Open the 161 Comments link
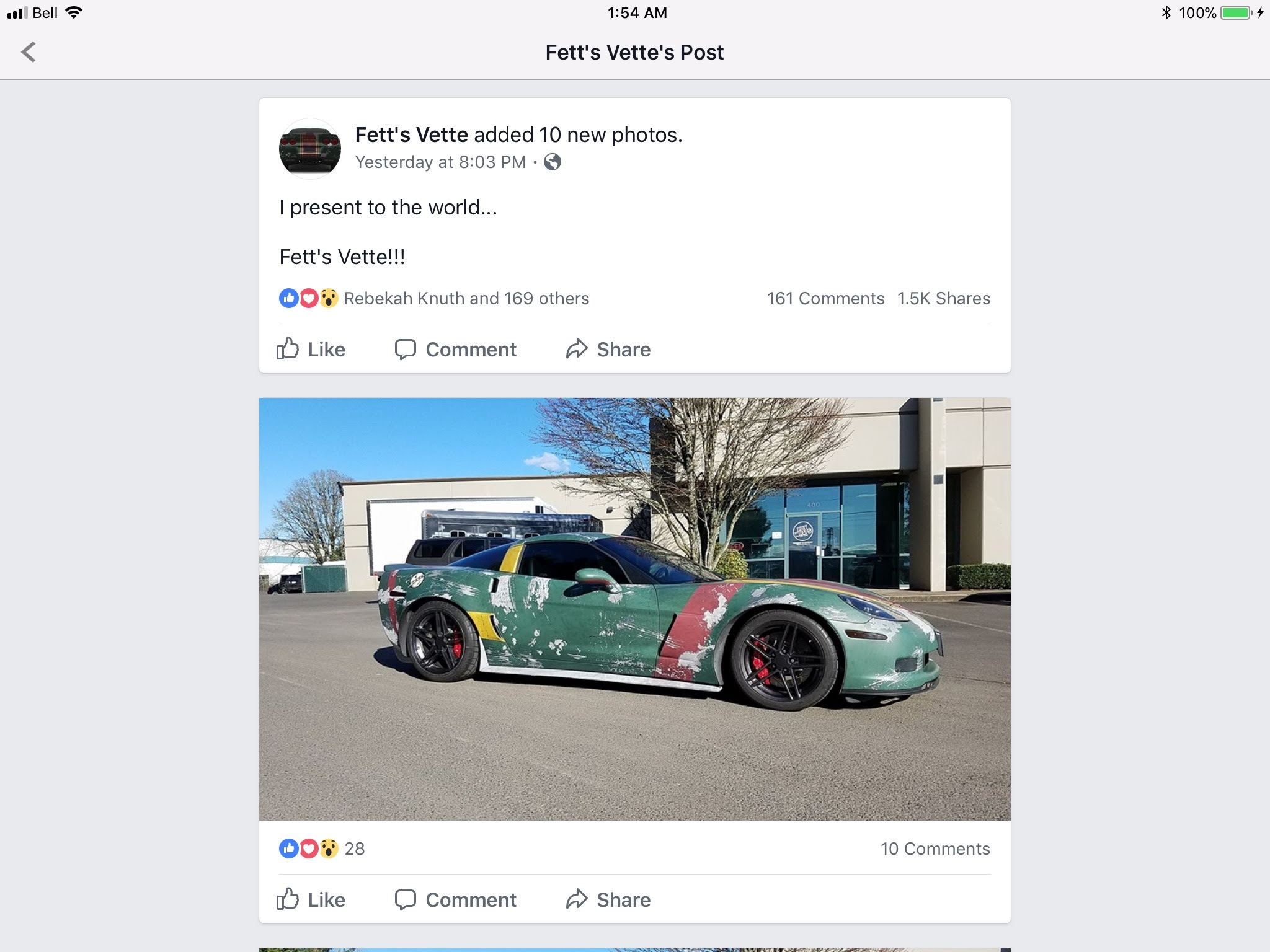The width and height of the screenshot is (1270, 952). coord(825,298)
